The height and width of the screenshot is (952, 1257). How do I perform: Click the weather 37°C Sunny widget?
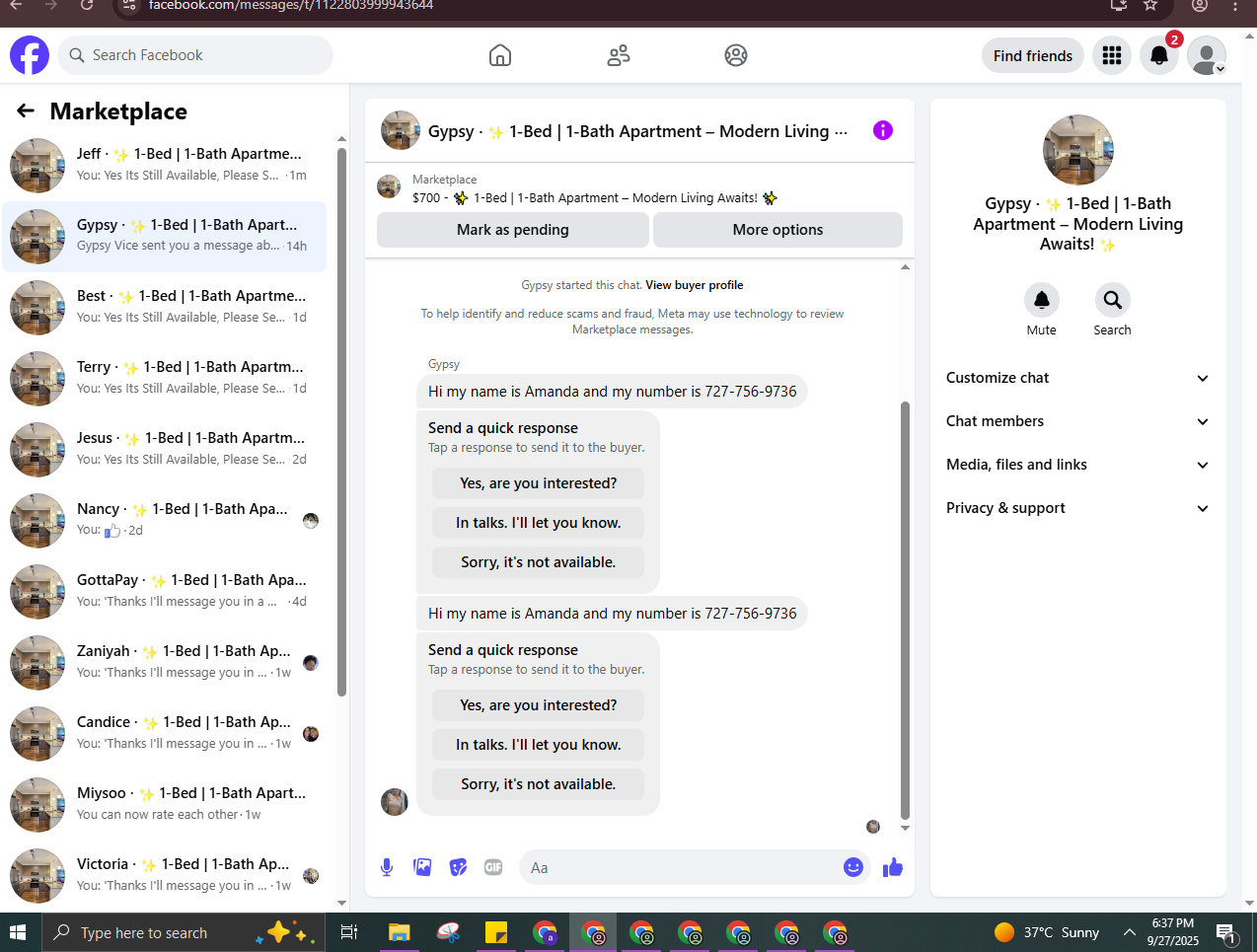(1048, 932)
